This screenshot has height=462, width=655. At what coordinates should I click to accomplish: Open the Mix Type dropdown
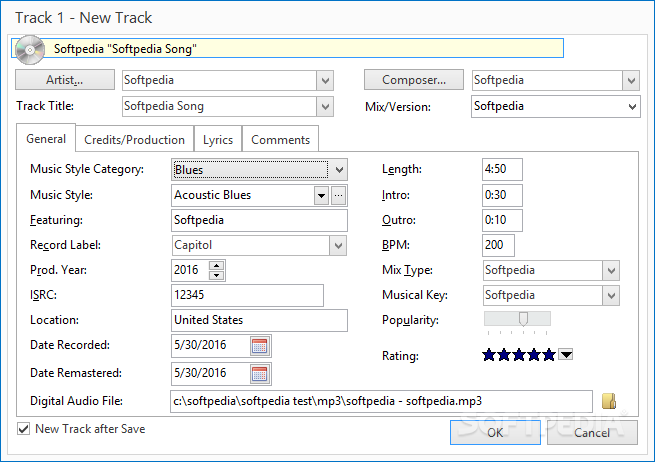coord(610,270)
